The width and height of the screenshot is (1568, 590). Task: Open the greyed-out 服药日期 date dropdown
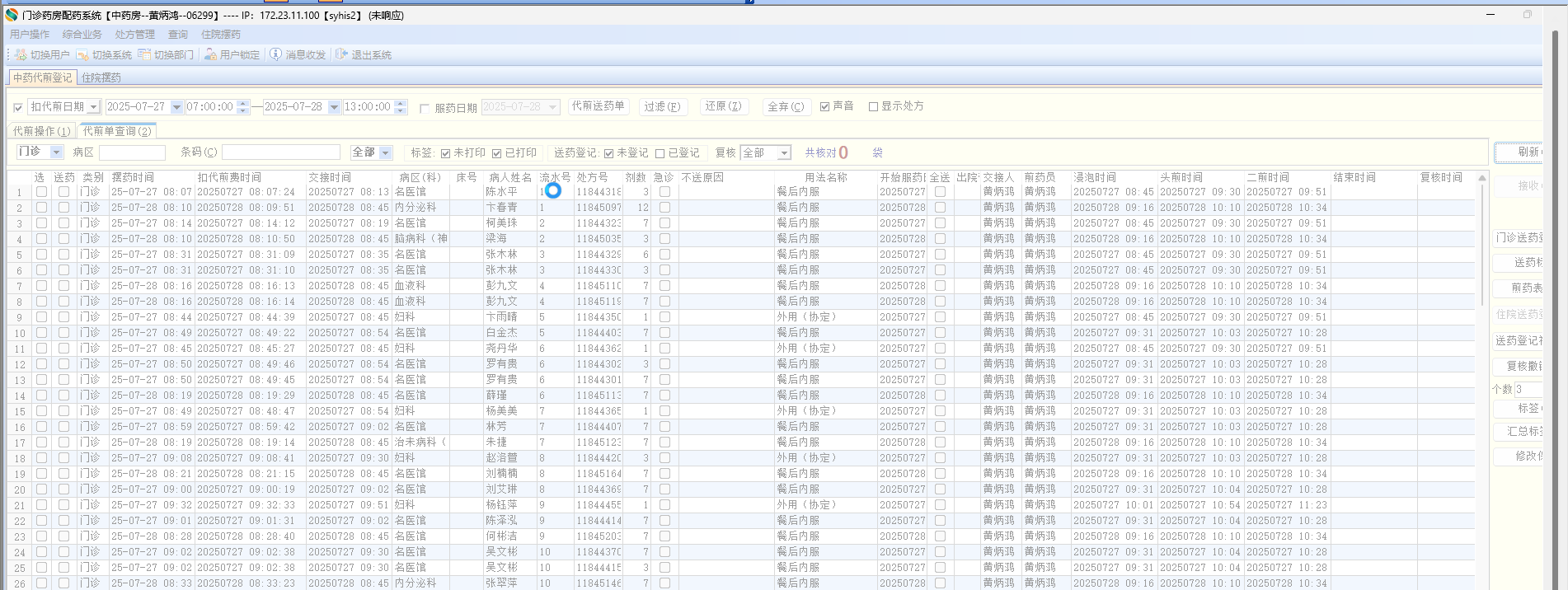pos(552,107)
